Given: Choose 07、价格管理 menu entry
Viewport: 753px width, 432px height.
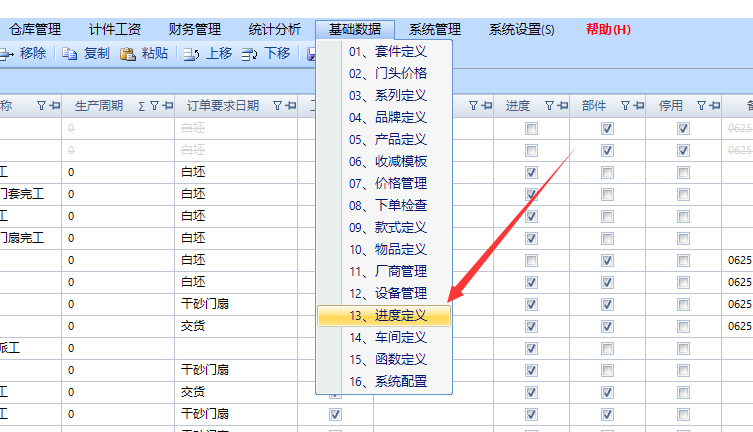Looking at the screenshot, I should [x=387, y=183].
